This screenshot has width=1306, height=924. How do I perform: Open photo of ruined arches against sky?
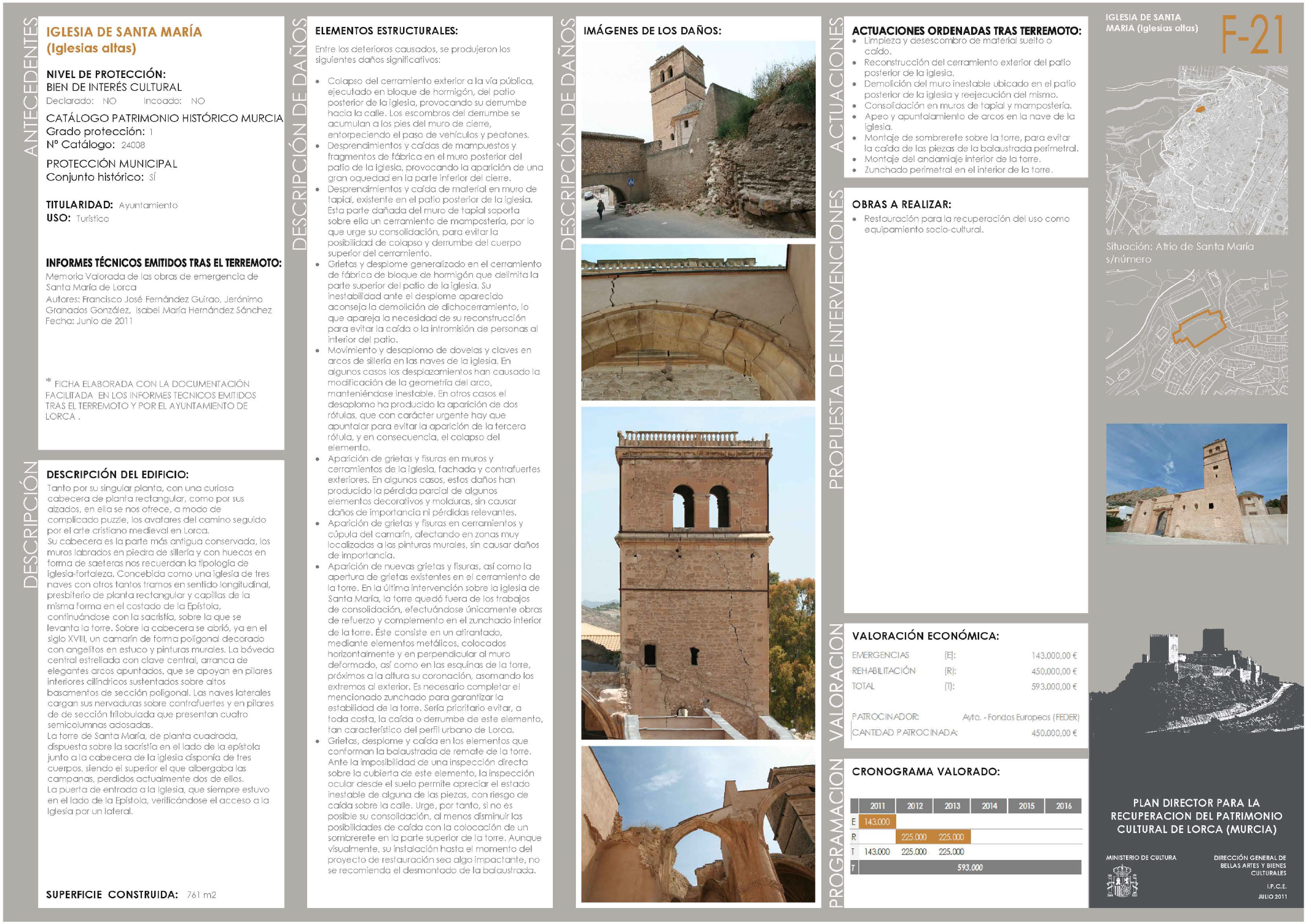click(698, 824)
